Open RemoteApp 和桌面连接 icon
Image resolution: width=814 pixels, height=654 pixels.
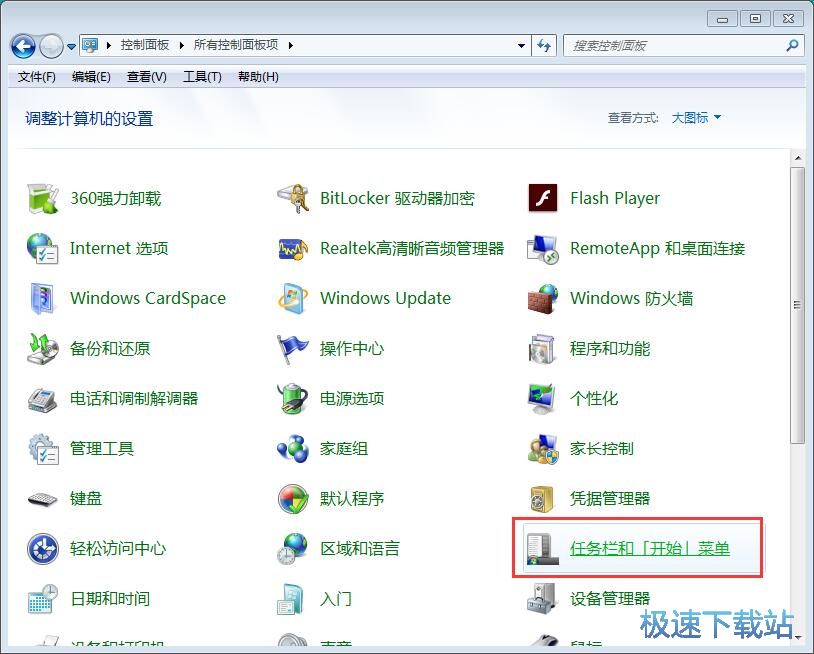(543, 249)
